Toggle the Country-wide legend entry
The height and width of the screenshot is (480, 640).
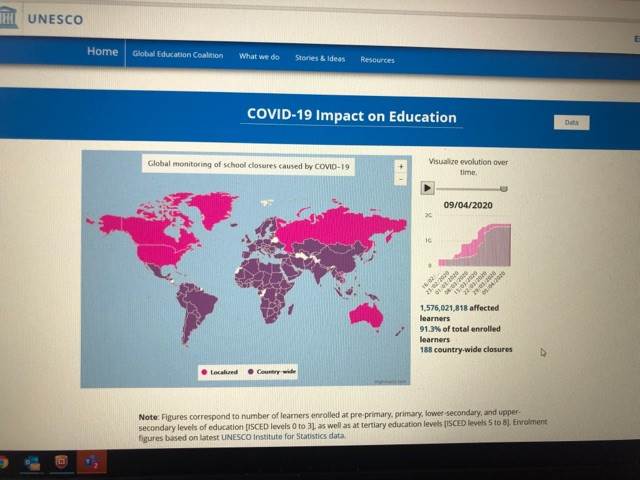click(272, 371)
